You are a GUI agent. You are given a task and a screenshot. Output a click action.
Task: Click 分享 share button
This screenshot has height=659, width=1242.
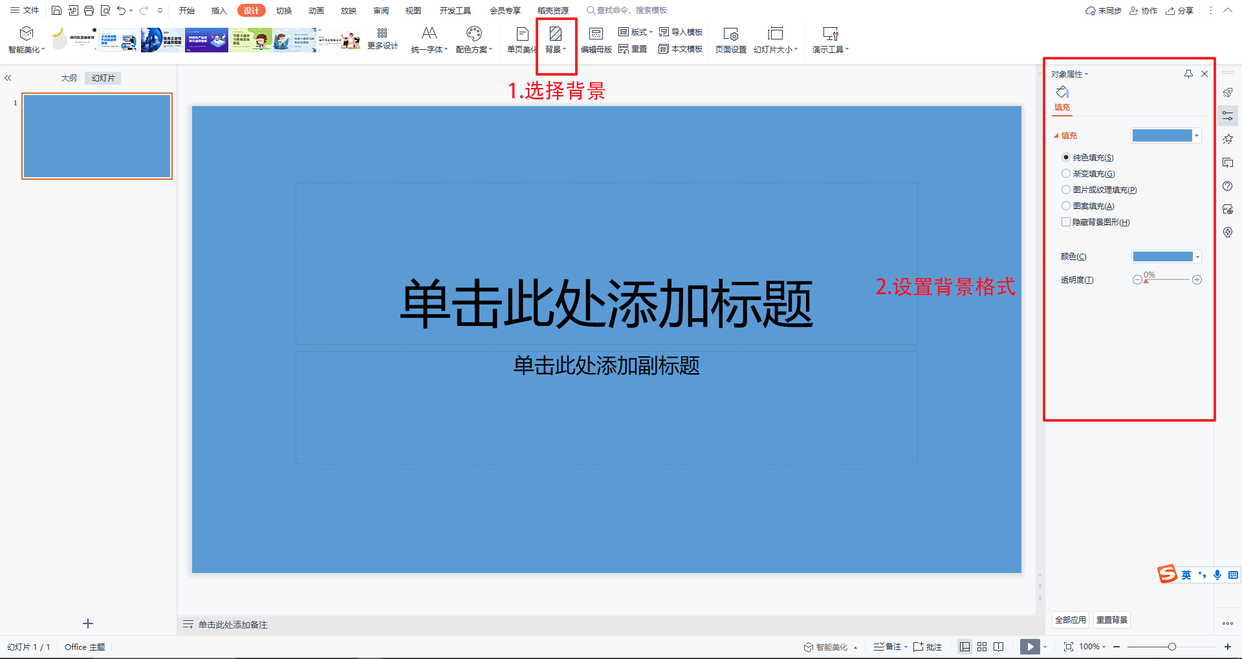click(1179, 10)
